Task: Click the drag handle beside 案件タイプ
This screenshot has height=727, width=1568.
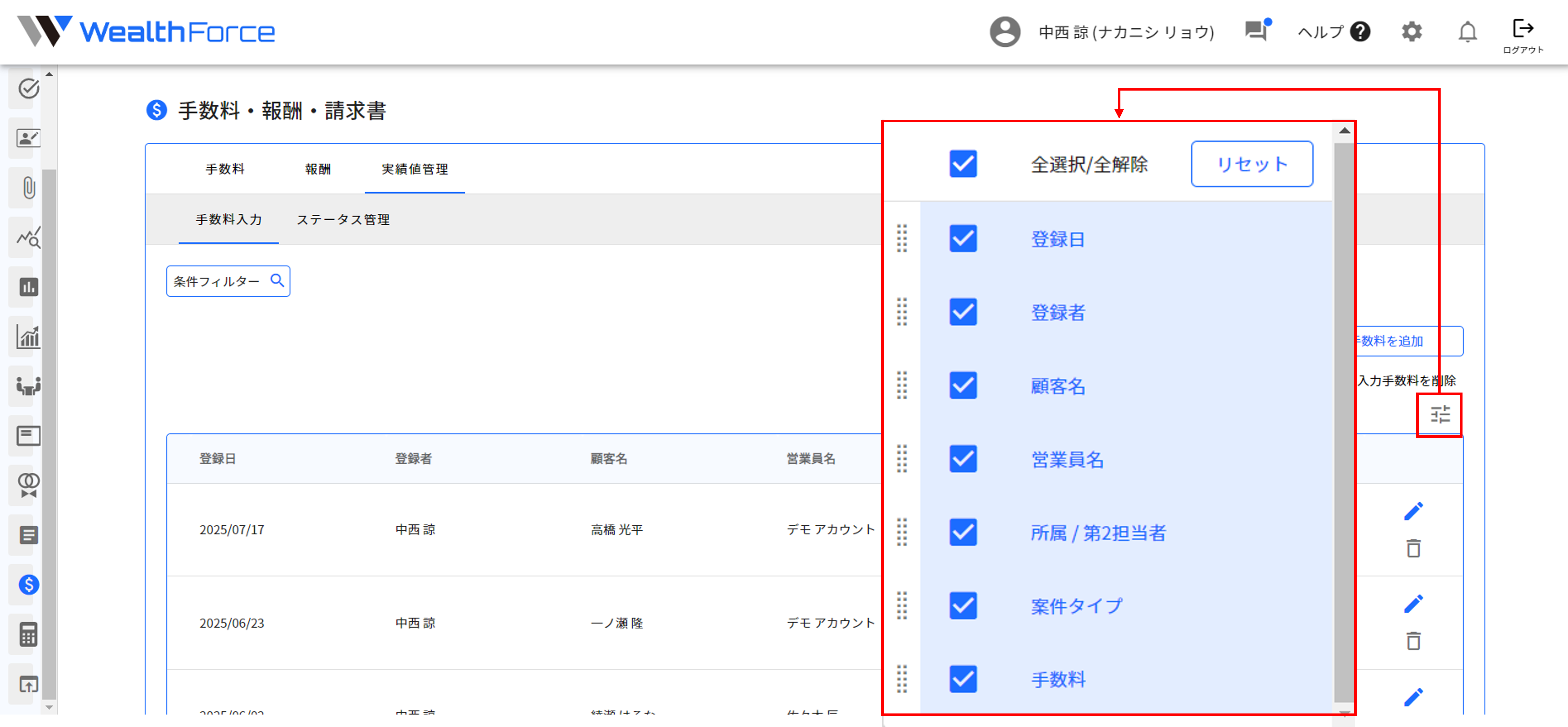Action: coord(902,606)
